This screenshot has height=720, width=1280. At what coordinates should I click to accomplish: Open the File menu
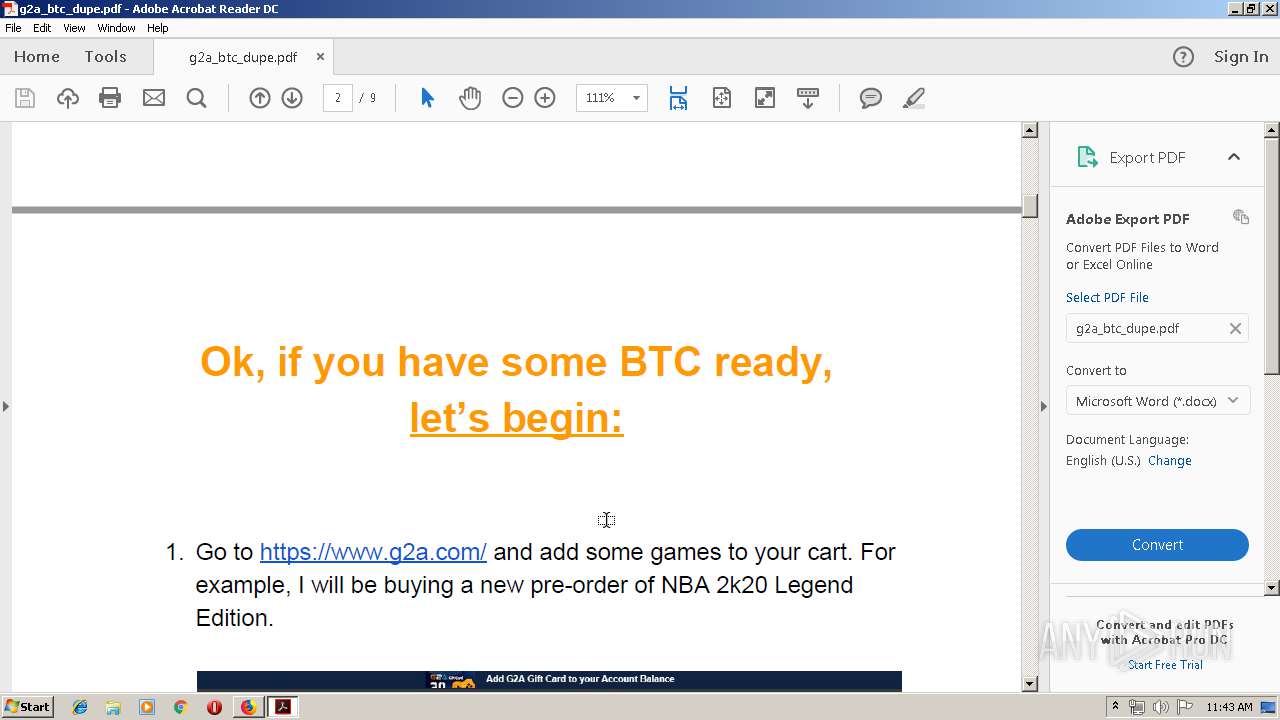click(x=13, y=28)
